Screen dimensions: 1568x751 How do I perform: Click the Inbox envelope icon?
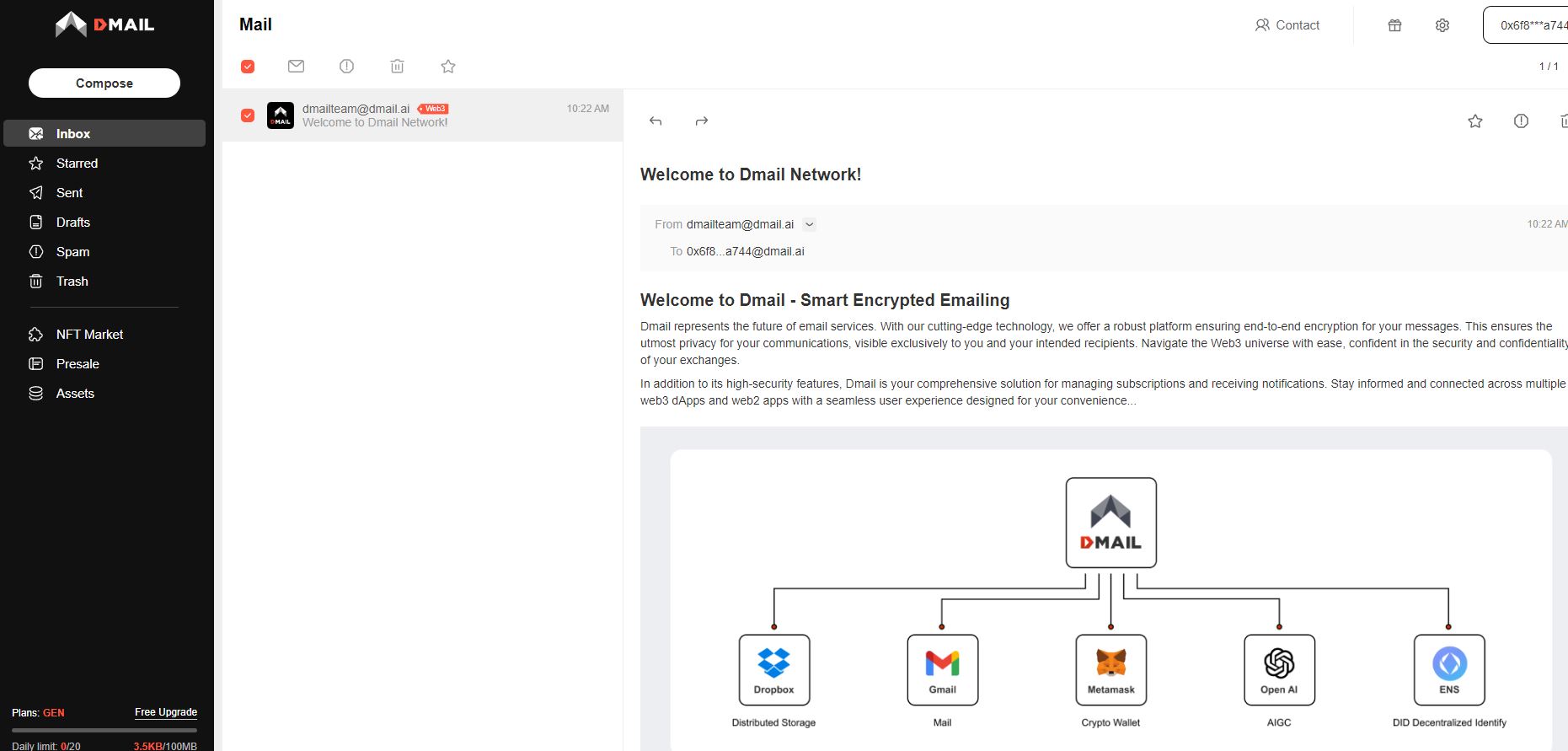[35, 133]
